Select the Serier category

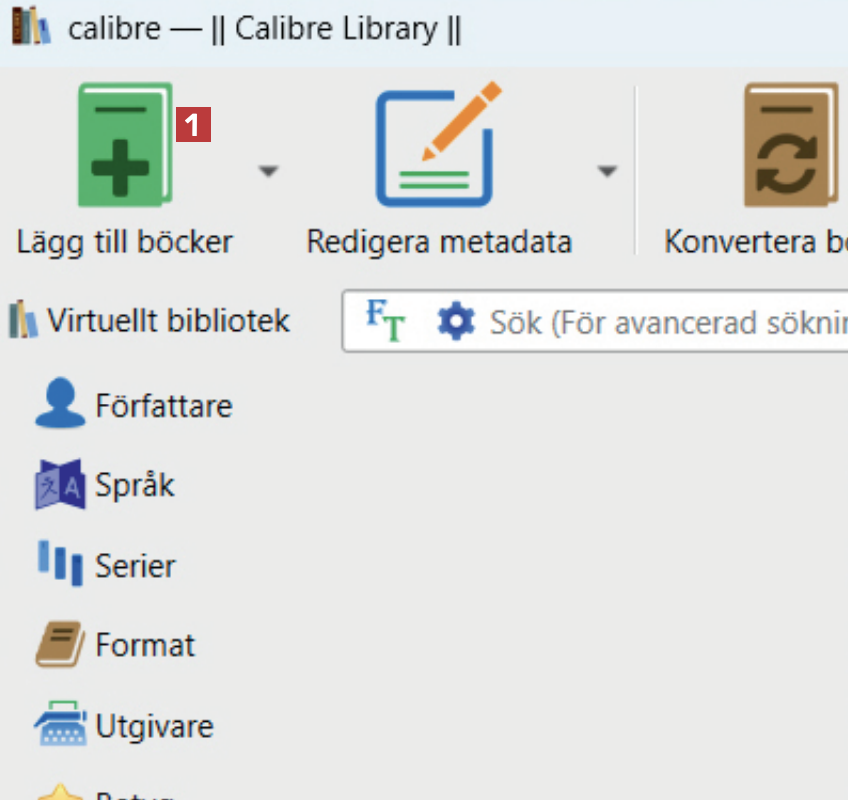135,566
